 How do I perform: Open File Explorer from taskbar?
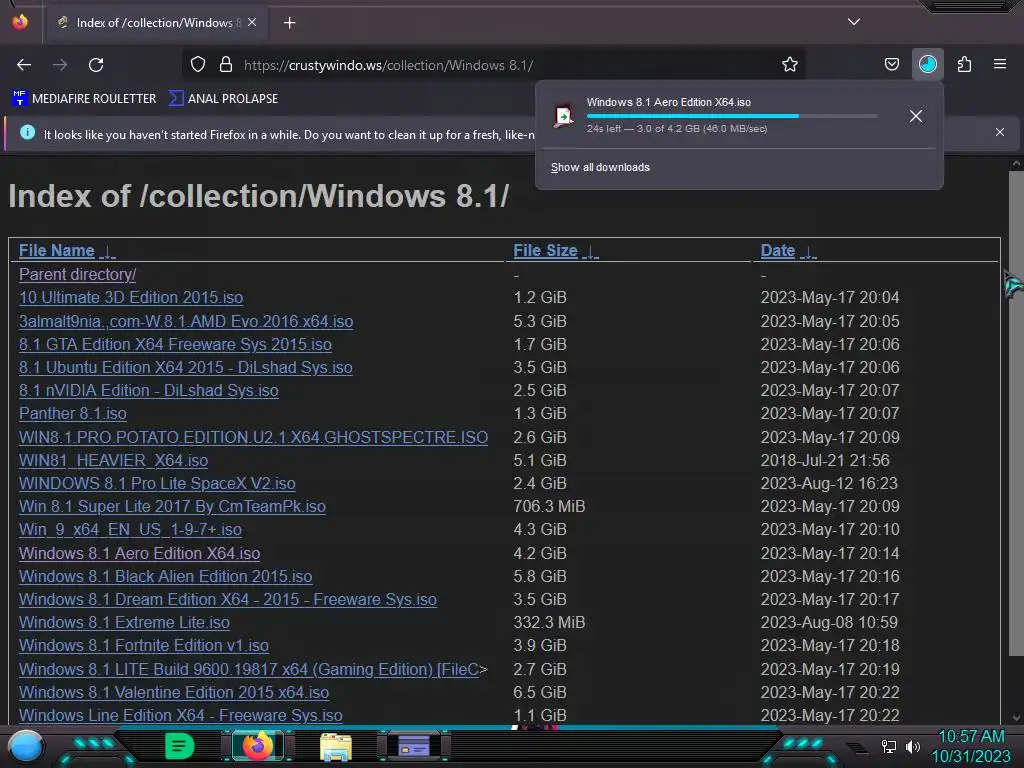tap(336, 746)
